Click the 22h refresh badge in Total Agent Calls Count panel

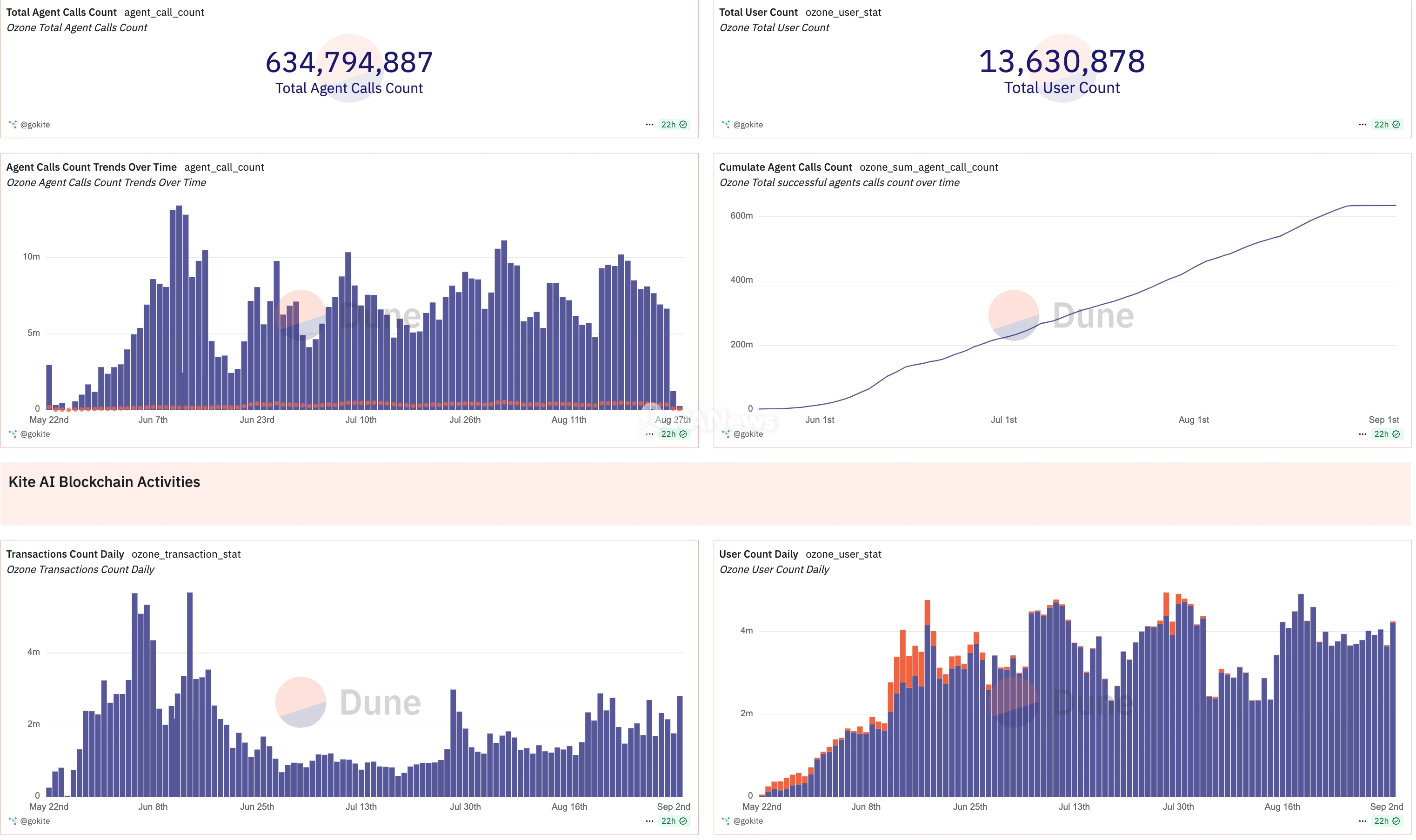tap(674, 125)
